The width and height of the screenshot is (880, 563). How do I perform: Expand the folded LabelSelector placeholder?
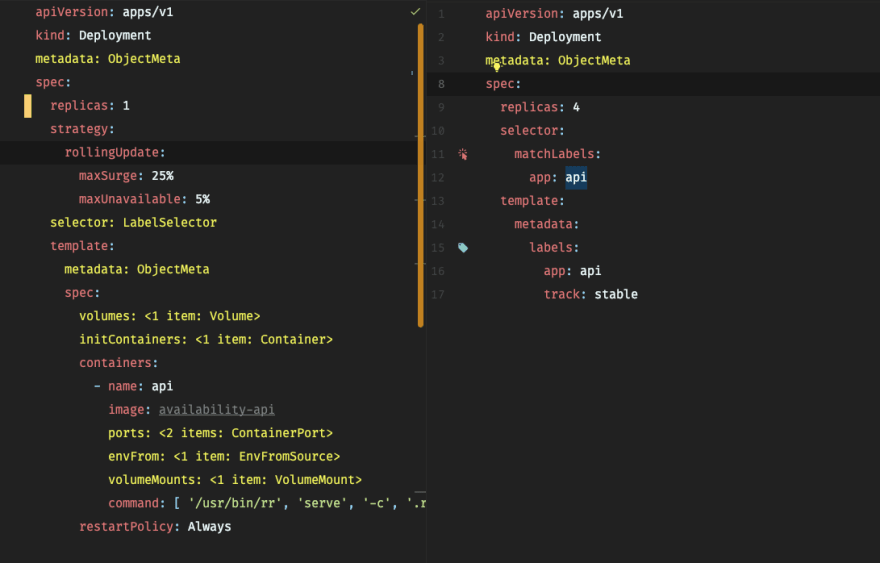[x=169, y=222]
